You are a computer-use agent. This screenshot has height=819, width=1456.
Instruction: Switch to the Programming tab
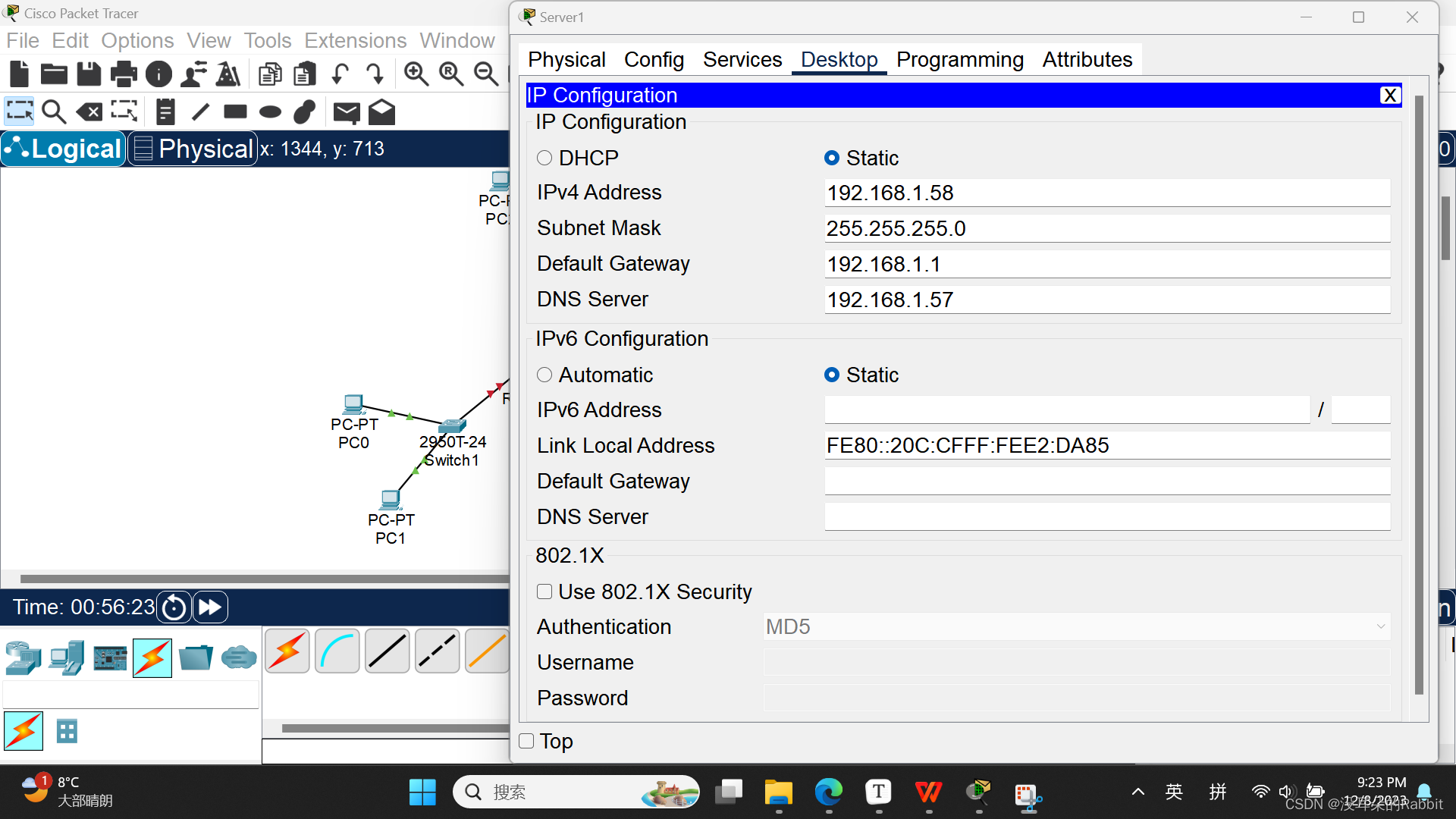pyautogui.click(x=960, y=59)
